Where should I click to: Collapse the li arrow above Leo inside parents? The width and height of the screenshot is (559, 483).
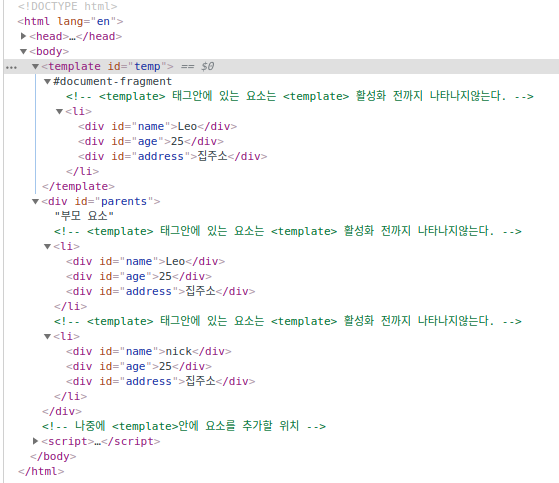tap(47, 246)
